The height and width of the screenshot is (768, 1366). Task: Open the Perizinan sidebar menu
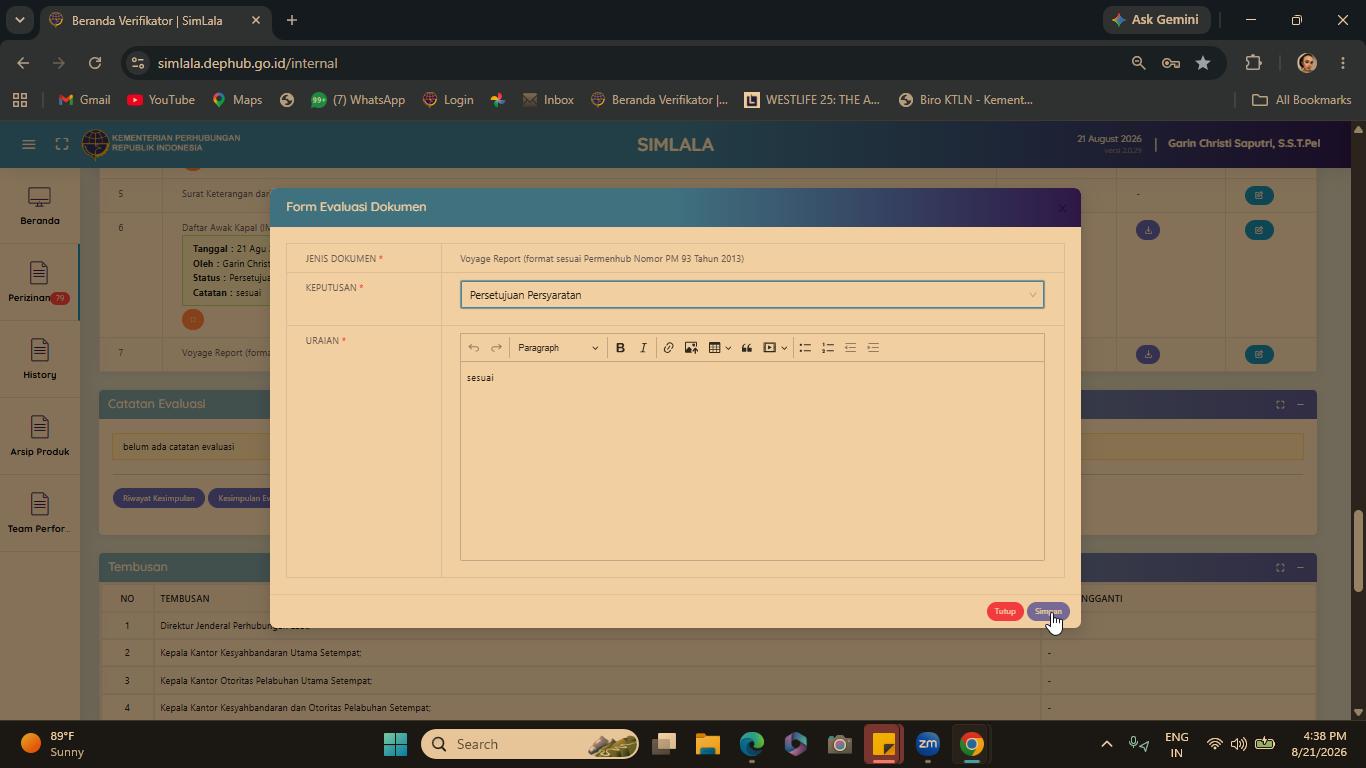pos(39,283)
